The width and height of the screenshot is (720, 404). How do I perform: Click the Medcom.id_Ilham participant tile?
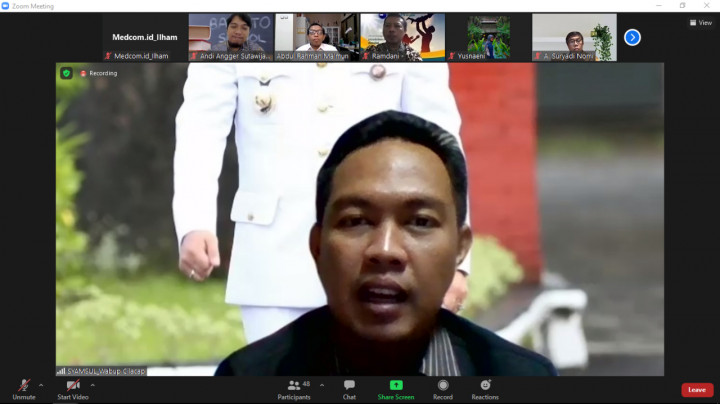[x=144, y=37]
